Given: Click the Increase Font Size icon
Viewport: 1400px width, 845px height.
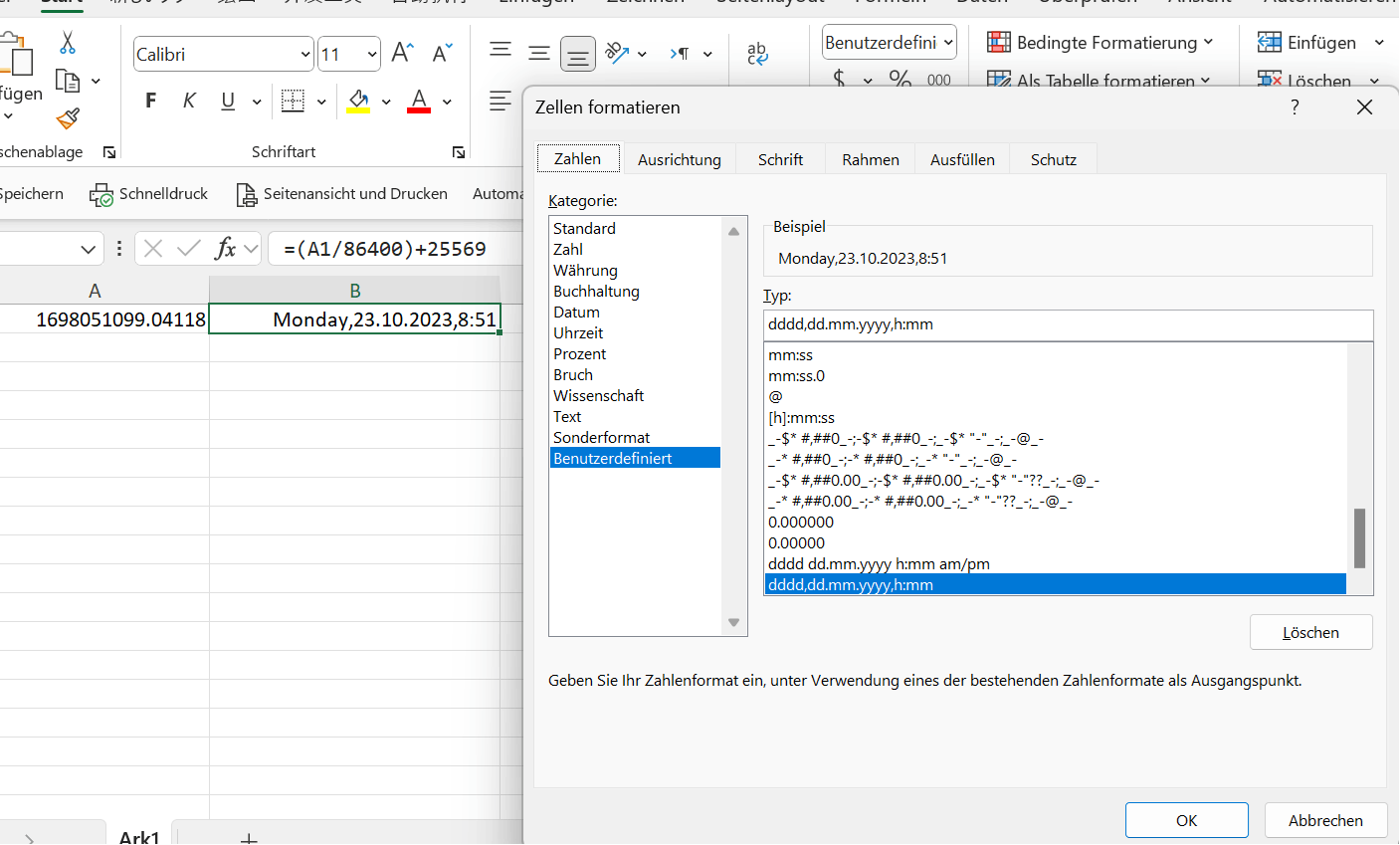Looking at the screenshot, I should point(402,53).
